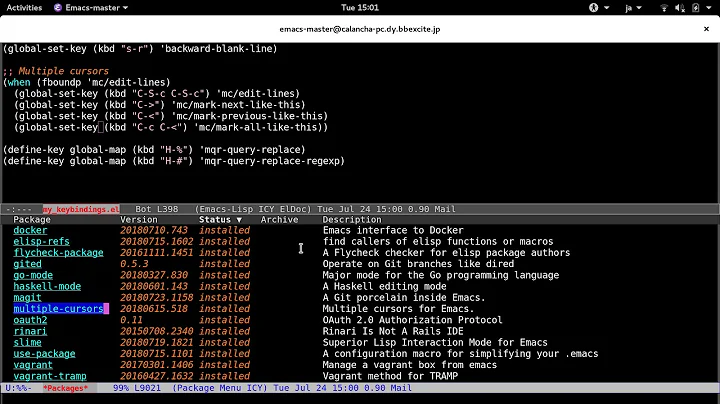Click 'mc/mark-previous-like-this' in code

[x=249, y=116]
